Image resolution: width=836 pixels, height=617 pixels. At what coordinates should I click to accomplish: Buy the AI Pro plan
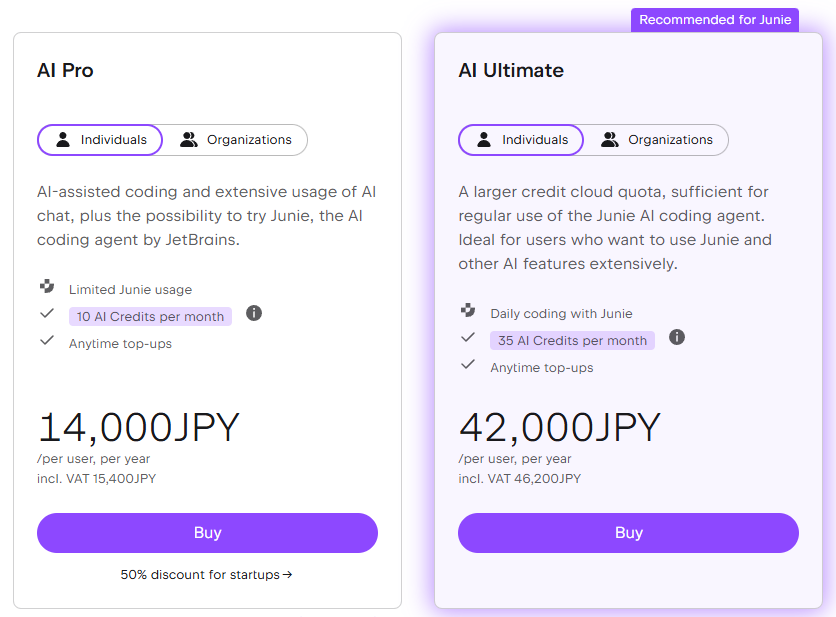207,533
